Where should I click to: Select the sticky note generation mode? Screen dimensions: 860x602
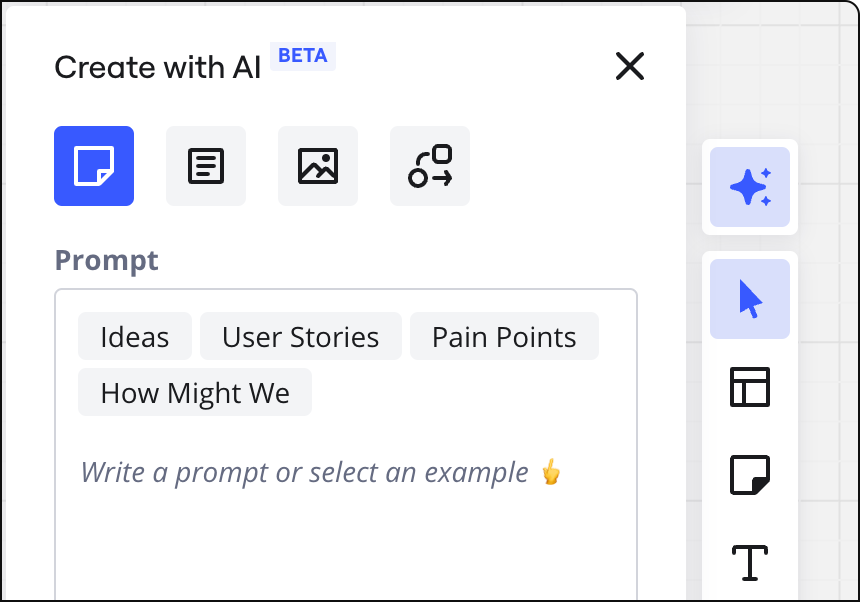pos(94,166)
